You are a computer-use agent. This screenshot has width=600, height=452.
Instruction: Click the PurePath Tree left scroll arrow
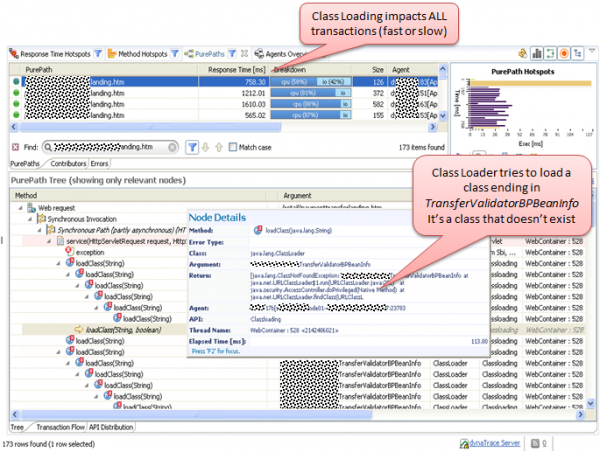click(x=15, y=414)
